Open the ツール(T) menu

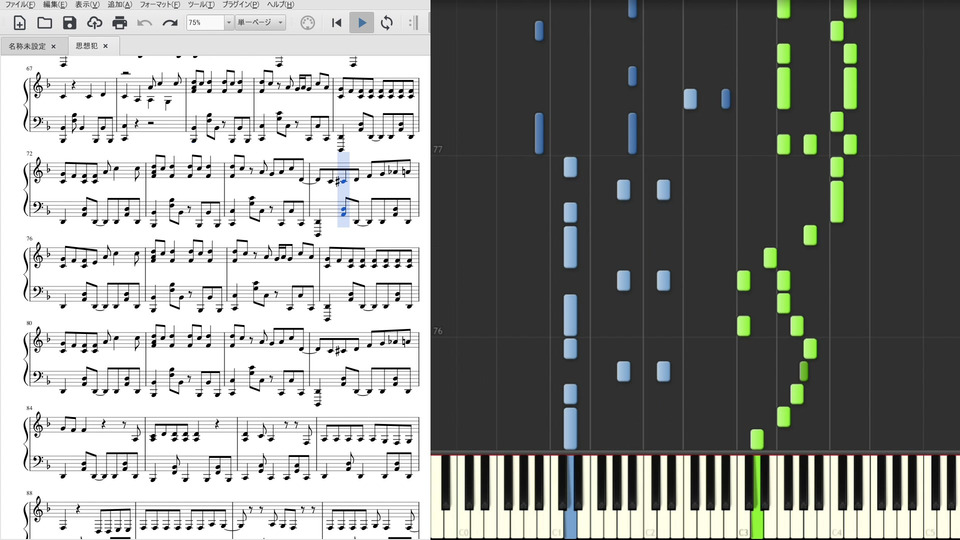tap(201, 4)
